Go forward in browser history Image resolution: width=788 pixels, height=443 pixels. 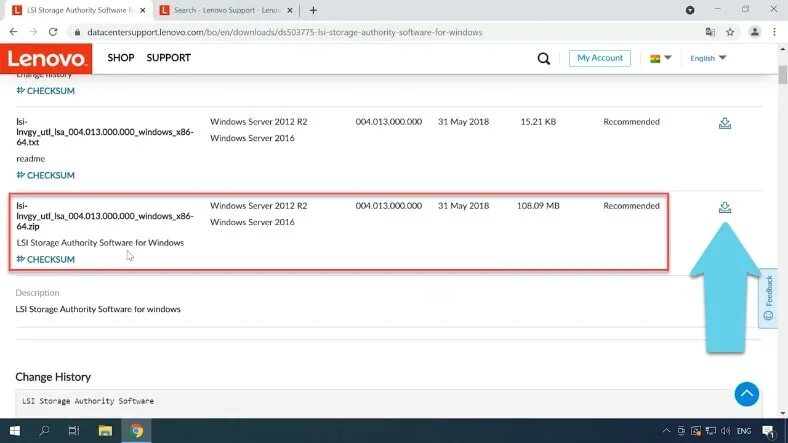tap(33, 32)
